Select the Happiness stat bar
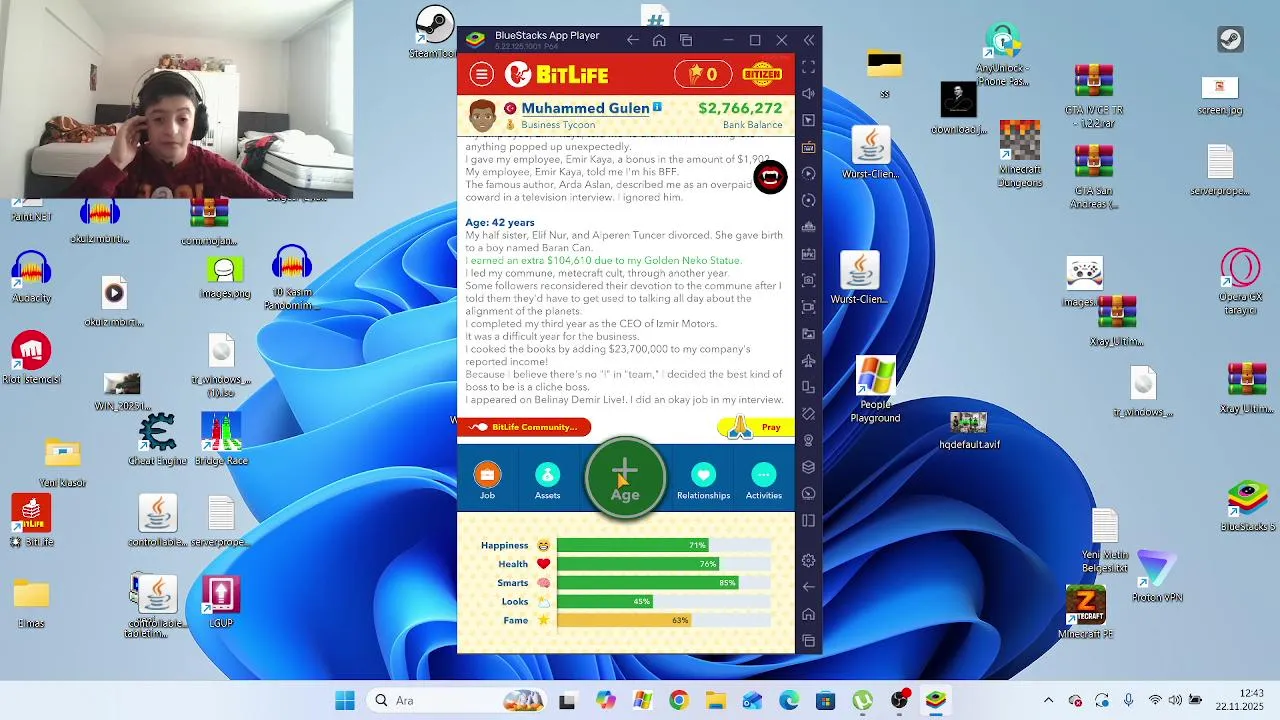This screenshot has width=1280, height=720. point(664,545)
